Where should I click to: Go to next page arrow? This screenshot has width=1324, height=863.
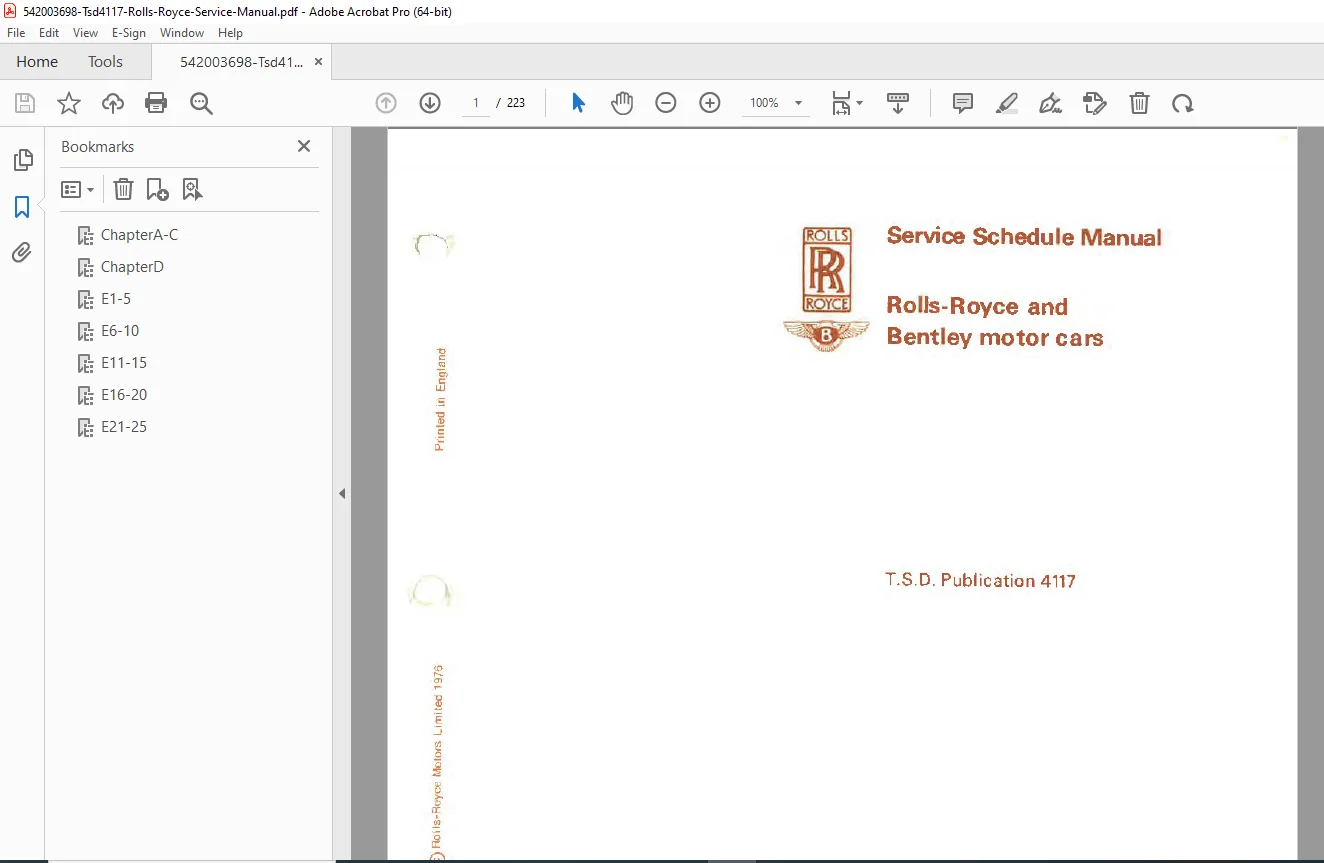(430, 103)
